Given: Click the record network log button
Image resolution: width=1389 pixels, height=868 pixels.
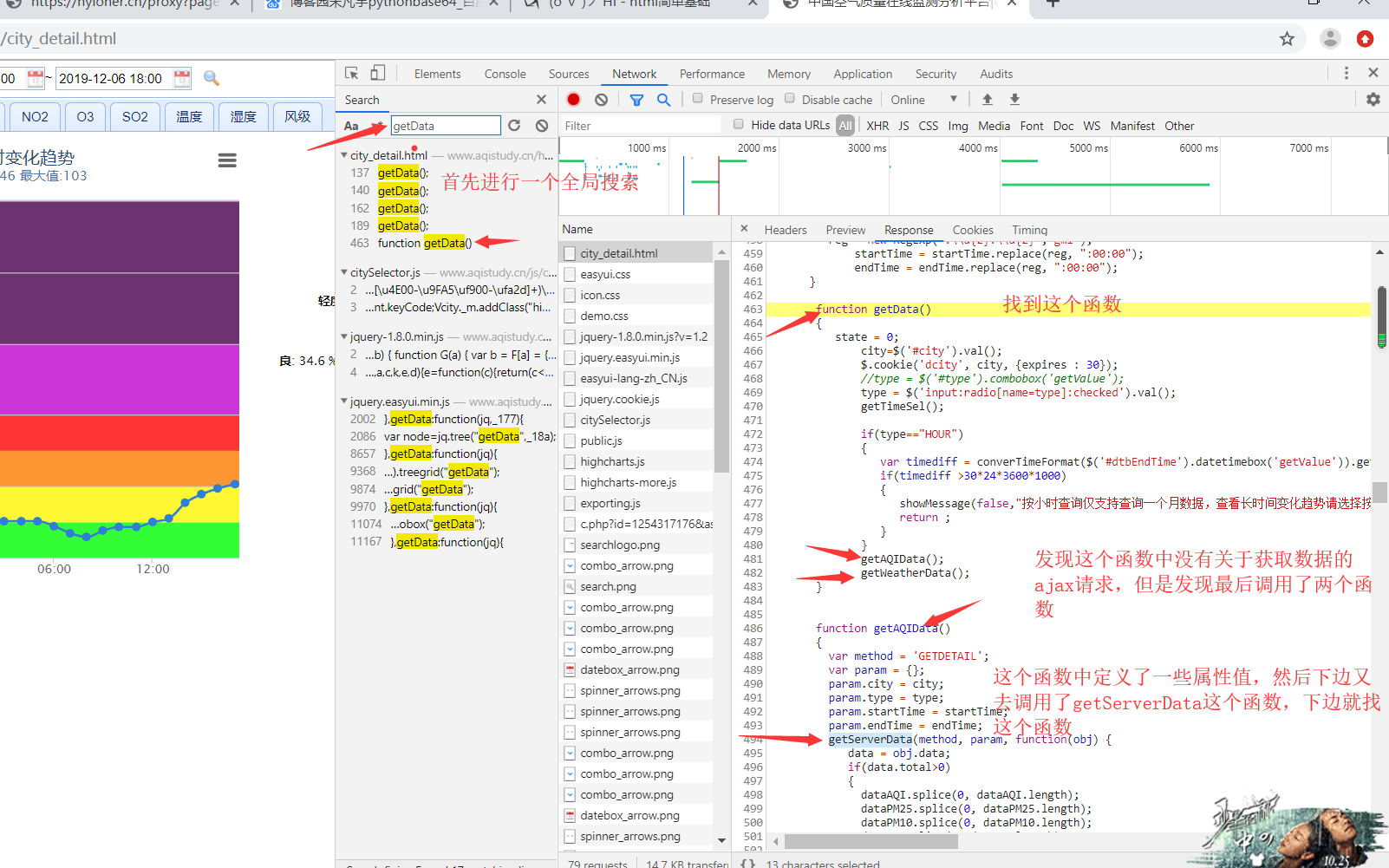Looking at the screenshot, I should tap(573, 100).
